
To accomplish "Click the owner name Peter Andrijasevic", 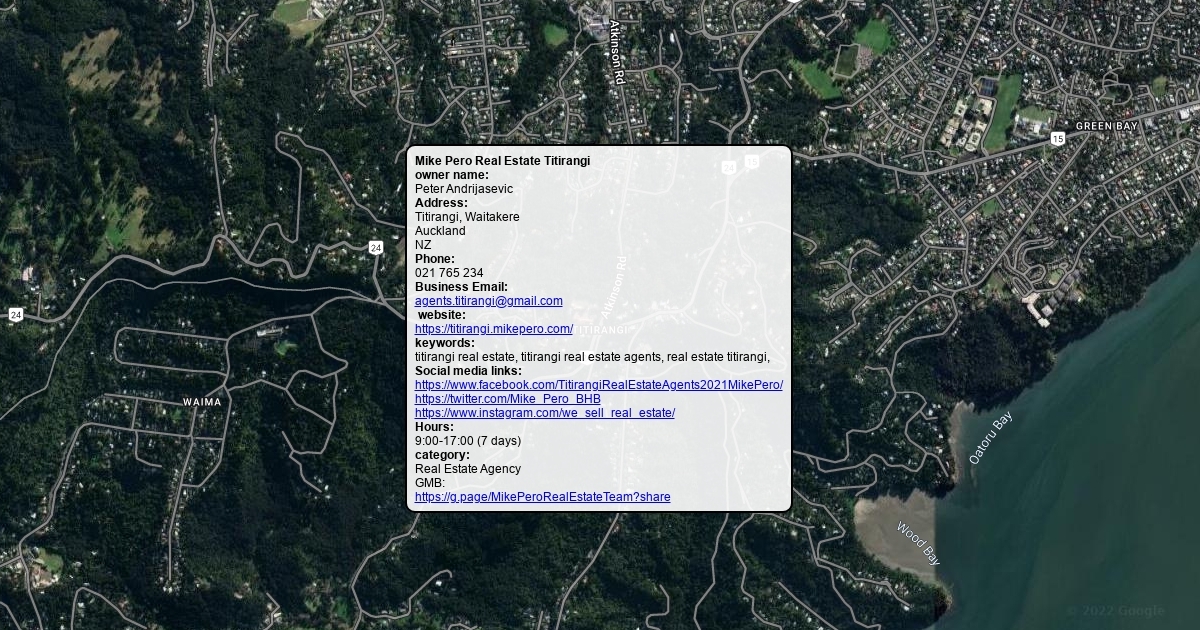I will click(x=463, y=189).
